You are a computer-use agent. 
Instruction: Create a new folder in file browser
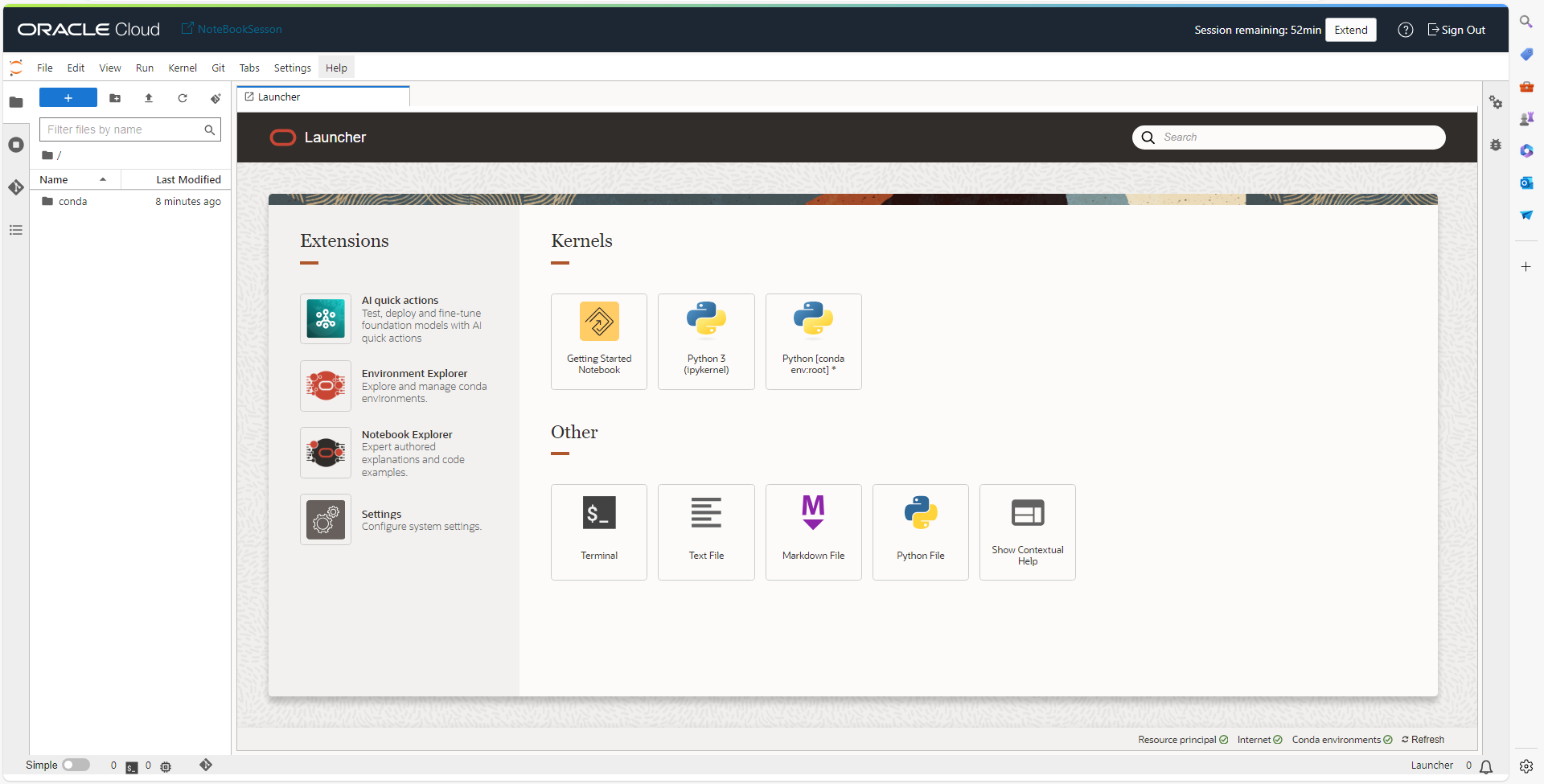click(x=115, y=98)
